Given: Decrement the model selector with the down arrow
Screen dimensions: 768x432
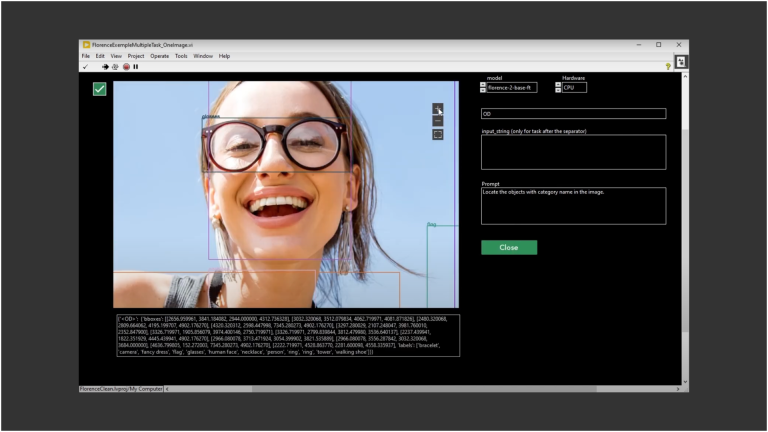Looking at the screenshot, I should [483, 90].
